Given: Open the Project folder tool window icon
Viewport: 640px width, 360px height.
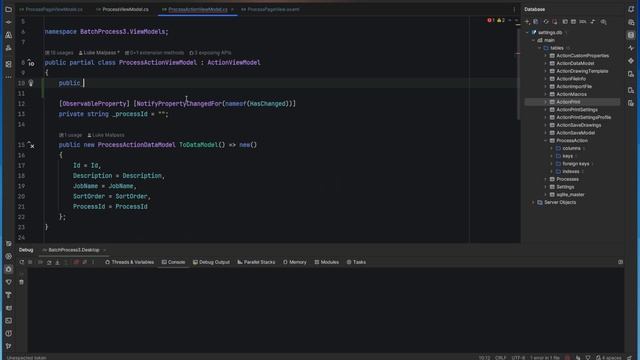Looking at the screenshot, I should pos(8,9).
